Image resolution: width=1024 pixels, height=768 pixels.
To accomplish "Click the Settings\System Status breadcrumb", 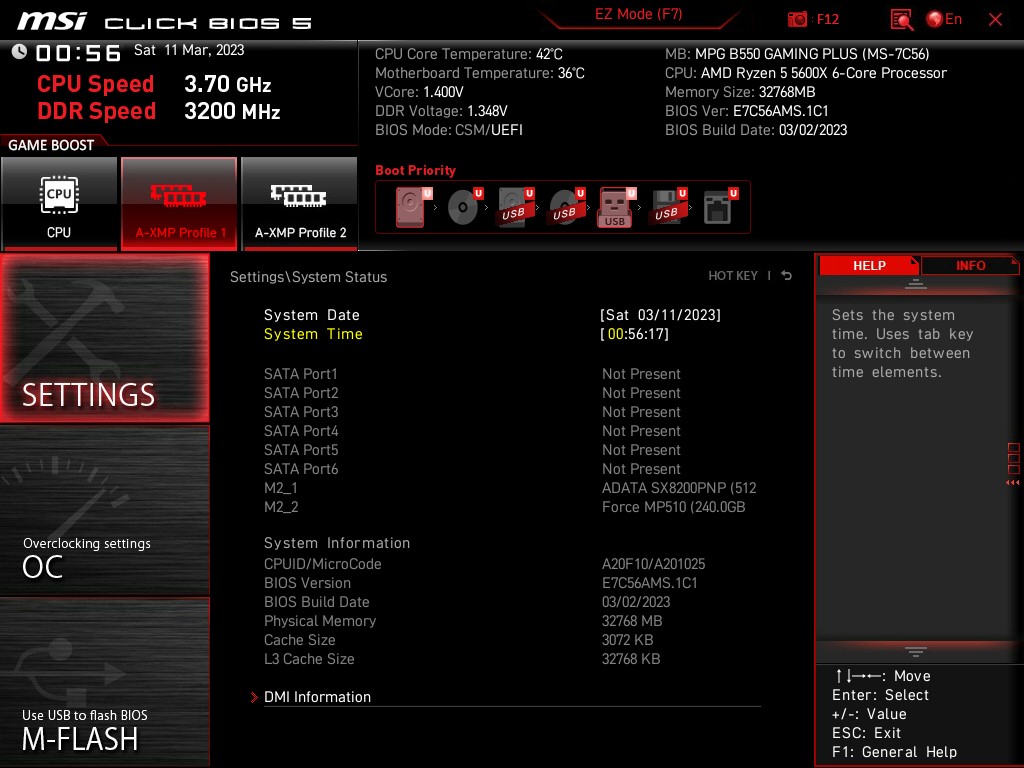I will [x=308, y=277].
